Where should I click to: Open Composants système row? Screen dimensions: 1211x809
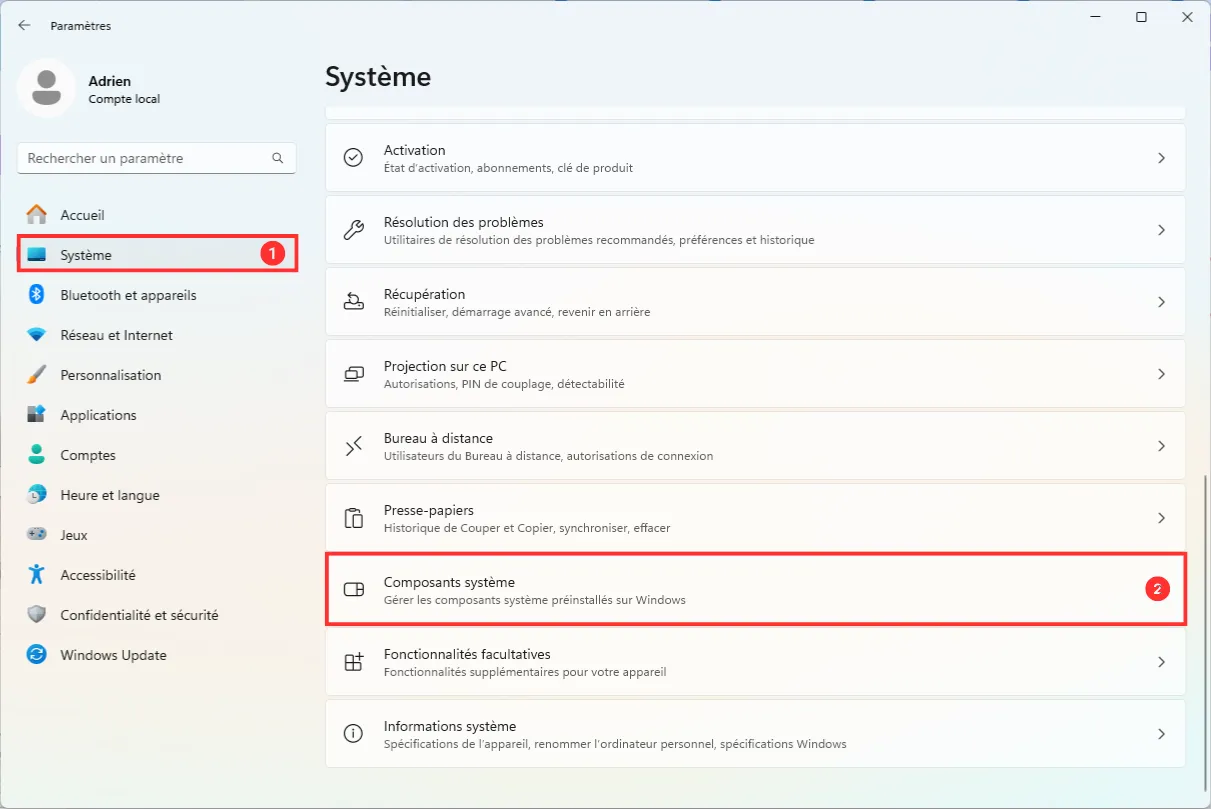point(755,590)
